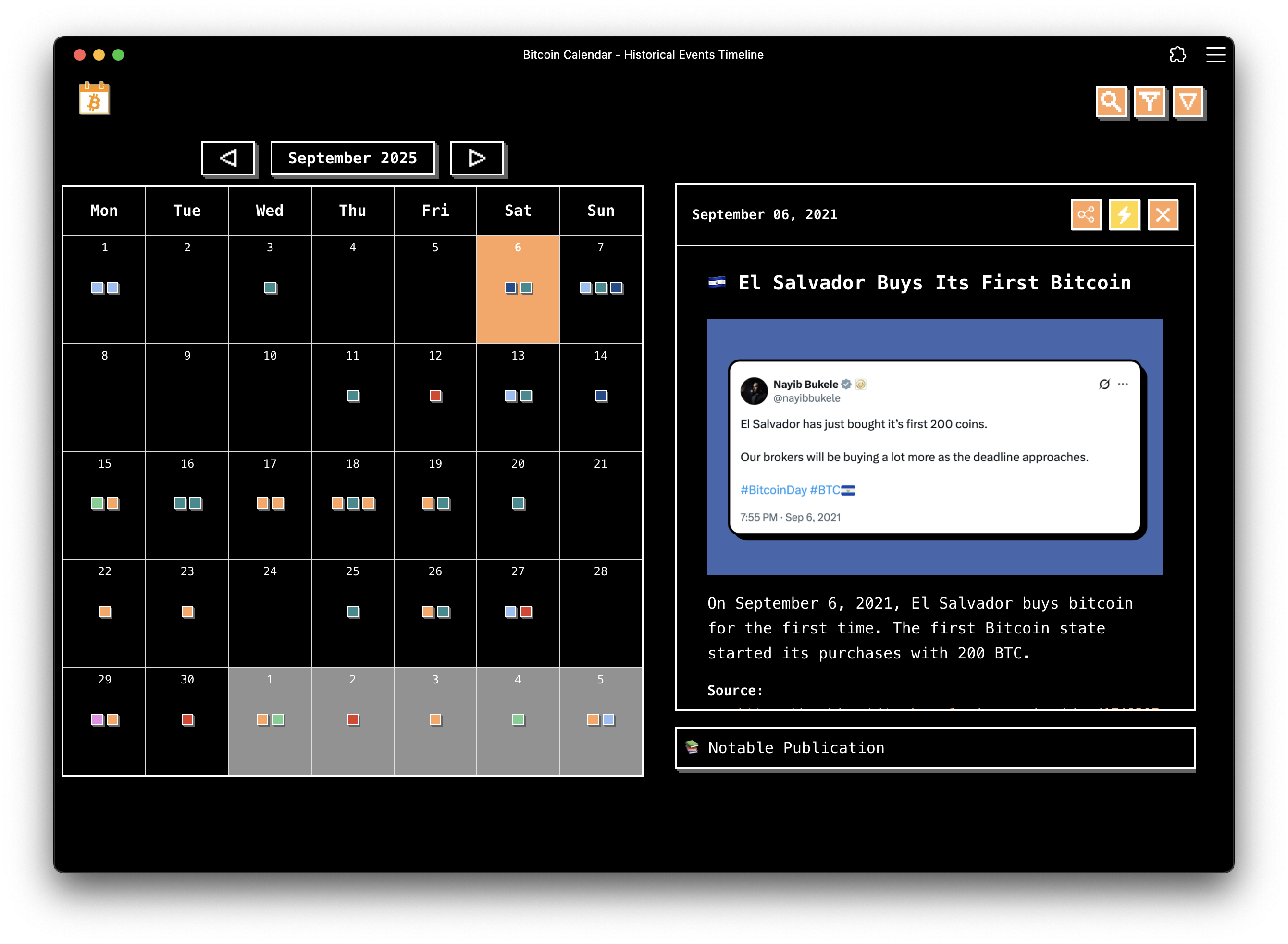Click the 'September 06, 2021' date heading

tap(765, 215)
